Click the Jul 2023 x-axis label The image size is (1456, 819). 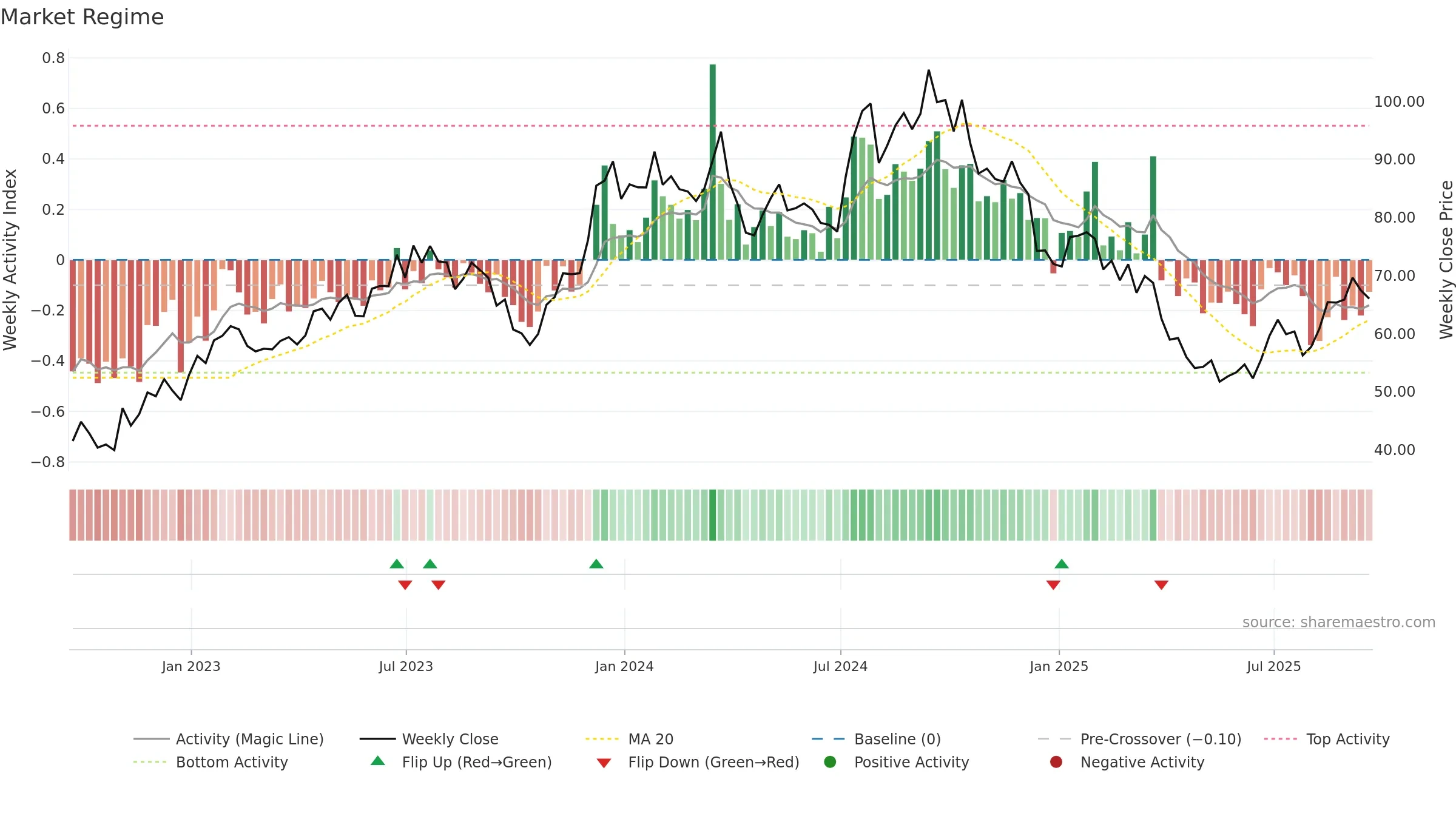point(406,667)
